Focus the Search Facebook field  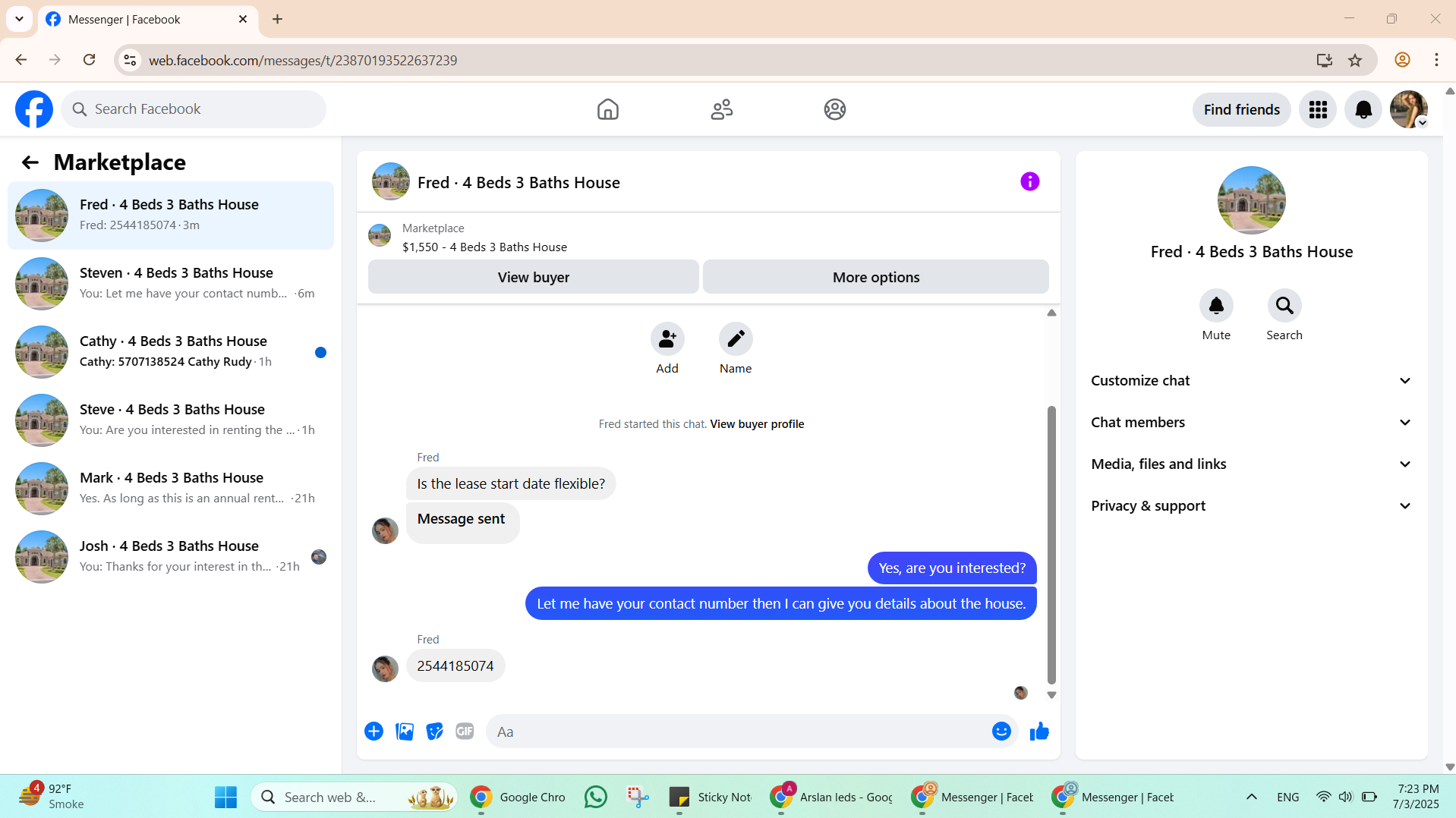click(194, 109)
